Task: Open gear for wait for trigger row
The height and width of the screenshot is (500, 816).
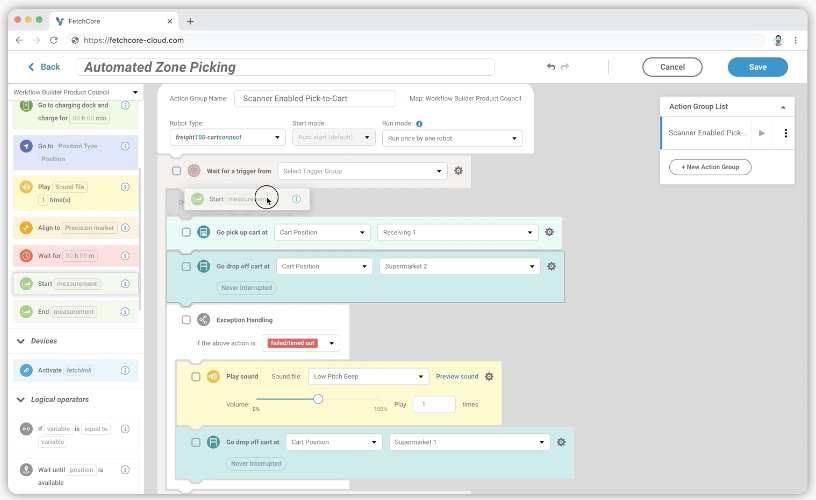Action: coord(458,171)
